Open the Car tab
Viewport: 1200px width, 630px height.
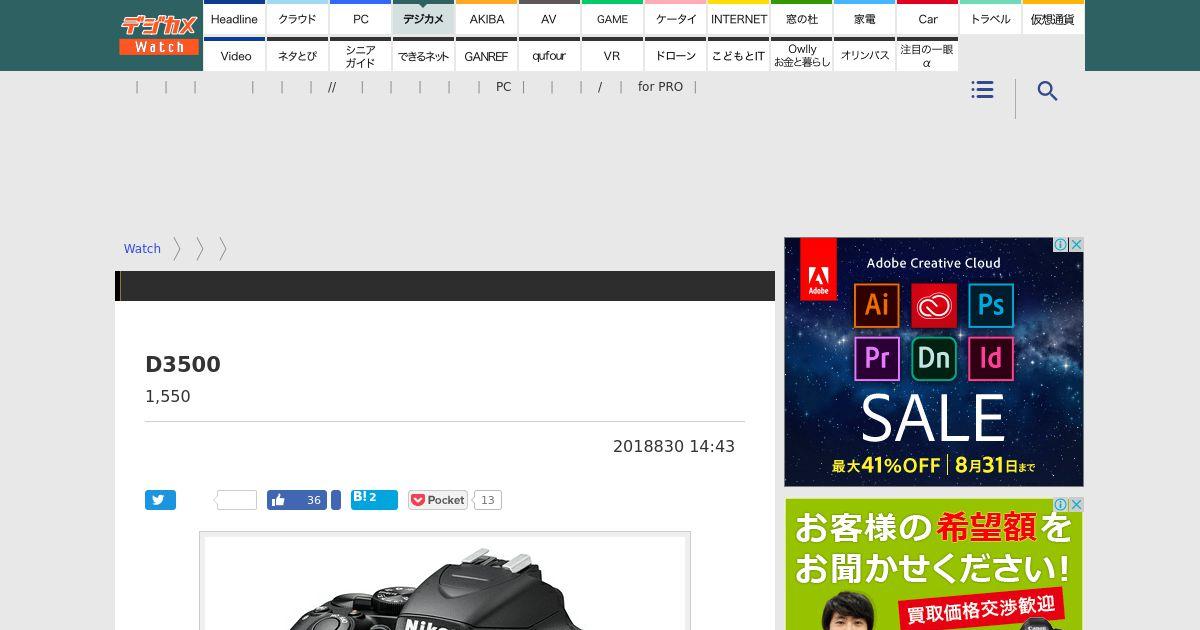tap(928, 18)
